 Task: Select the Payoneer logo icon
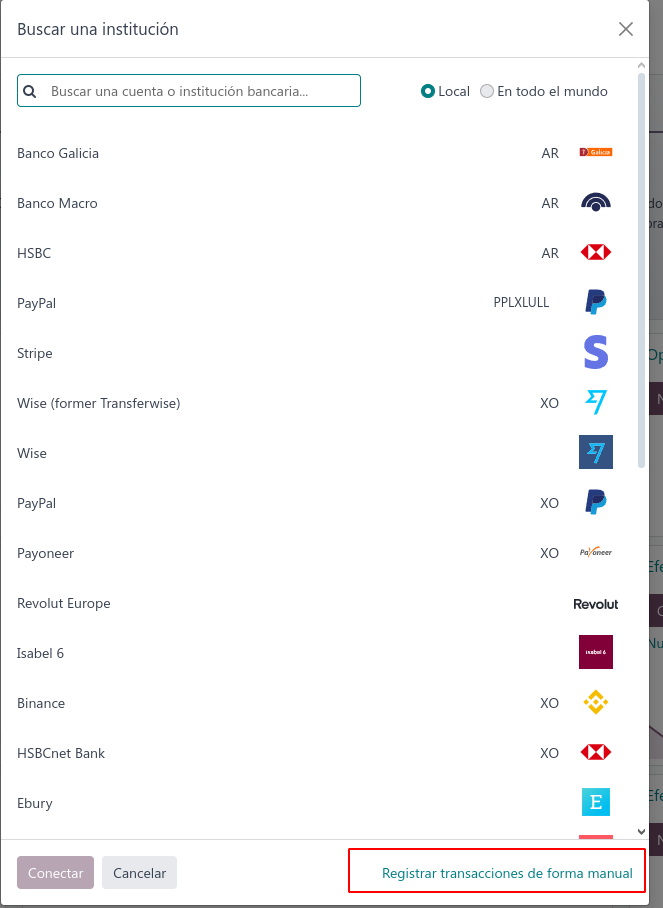pyautogui.click(x=596, y=552)
